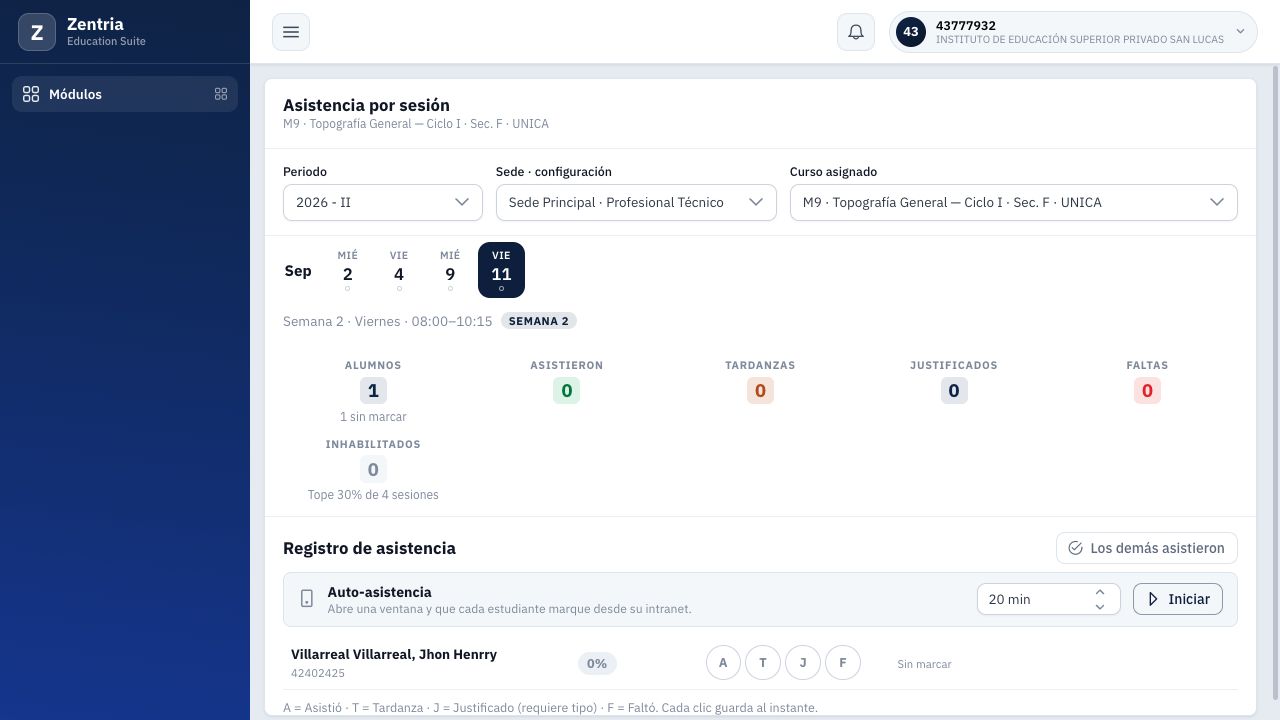Click the Los demás asistieron button
Screen dimensions: 1280x720
point(1147,548)
